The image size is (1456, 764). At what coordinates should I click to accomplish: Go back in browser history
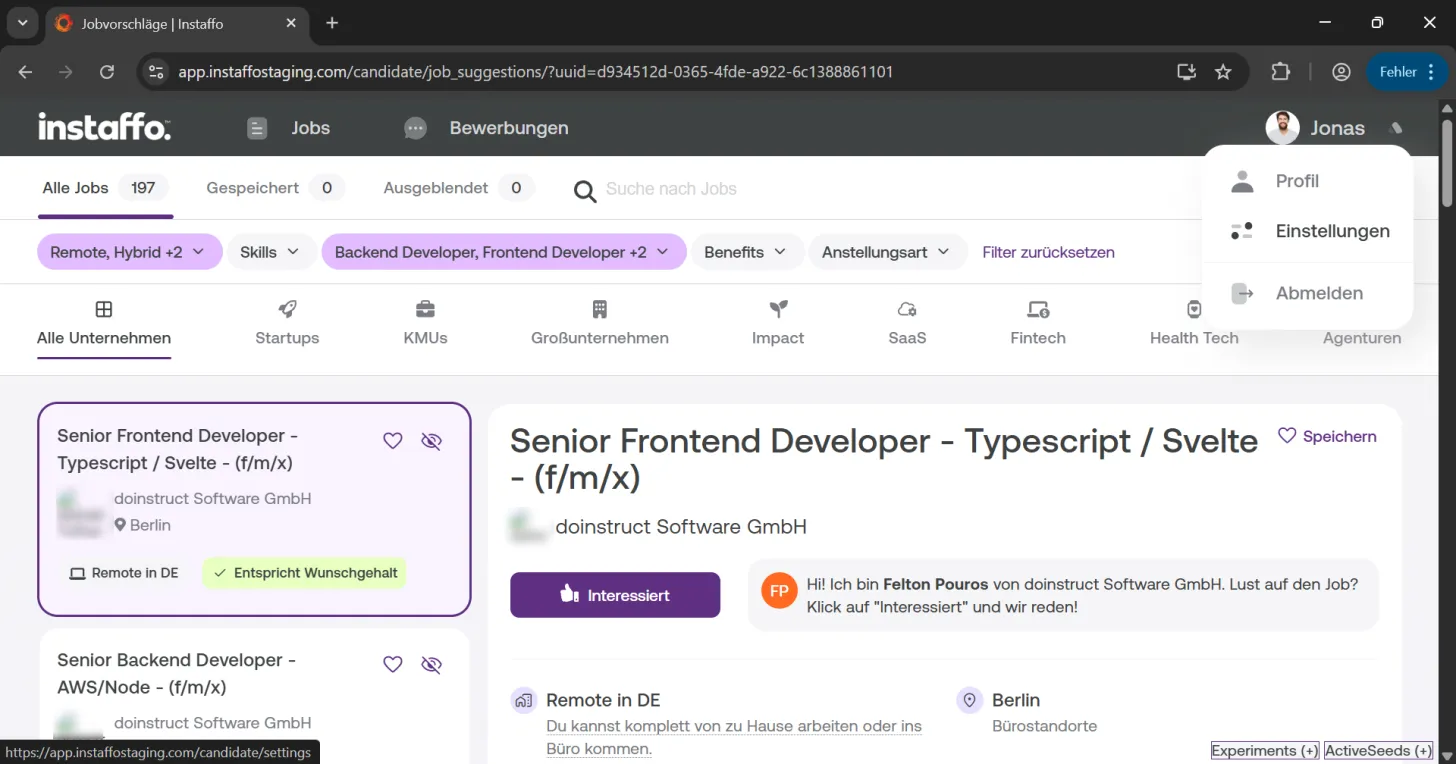tap(26, 72)
